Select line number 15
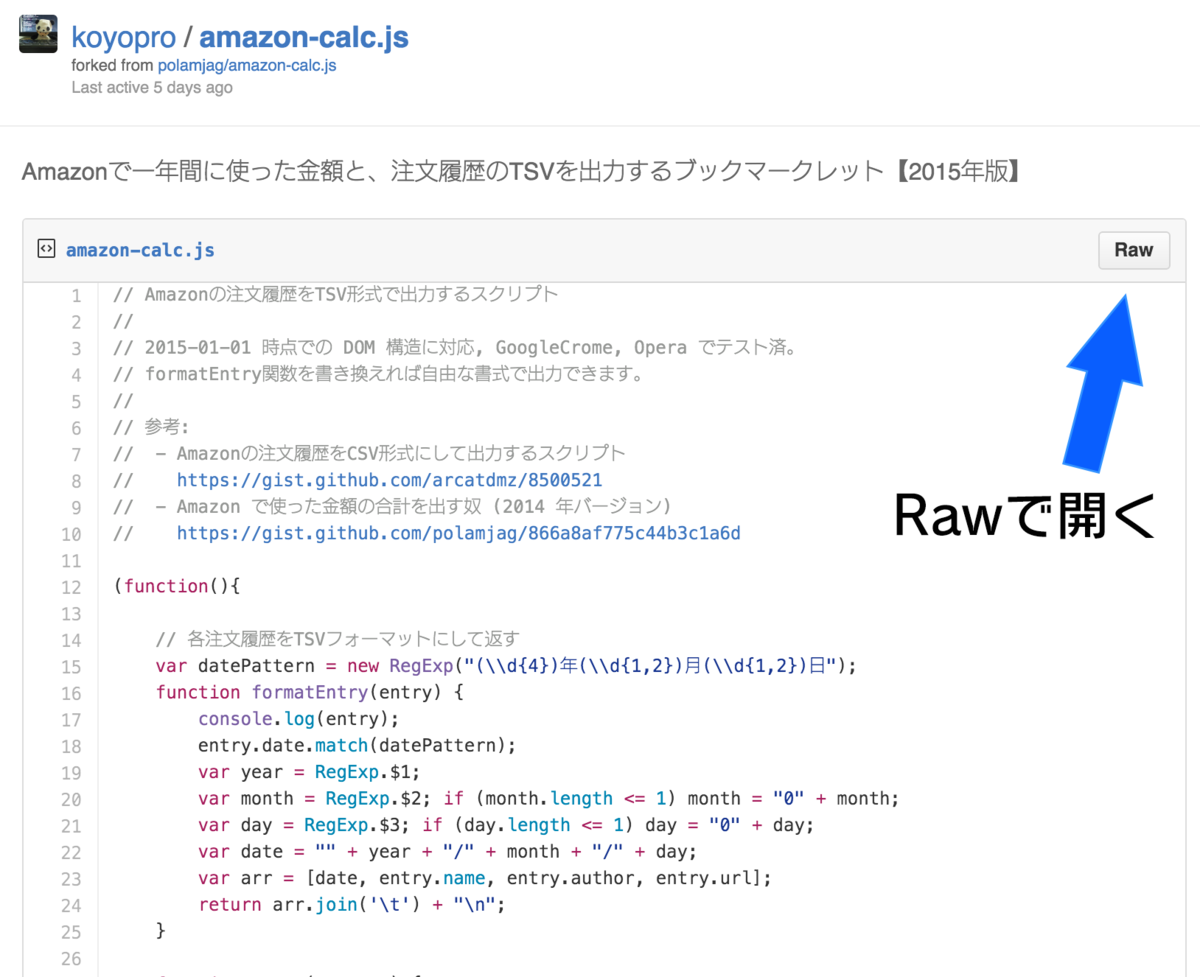The width and height of the screenshot is (1200, 977). [70, 666]
